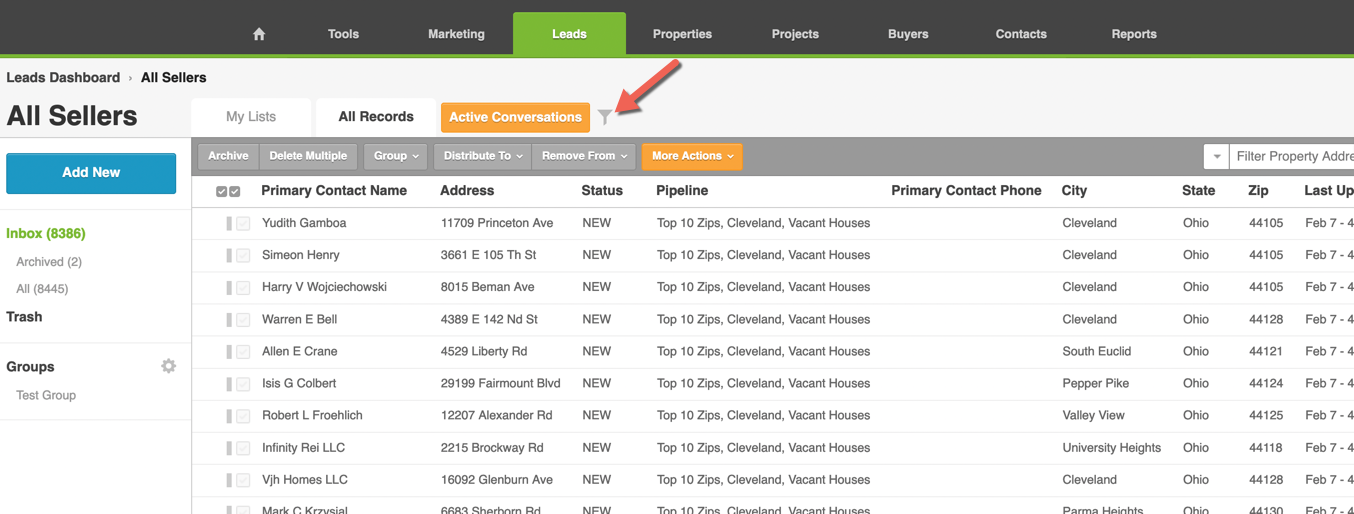Image resolution: width=1354 pixels, height=514 pixels.
Task: Expand the orange More Actions menu
Action: (692, 156)
